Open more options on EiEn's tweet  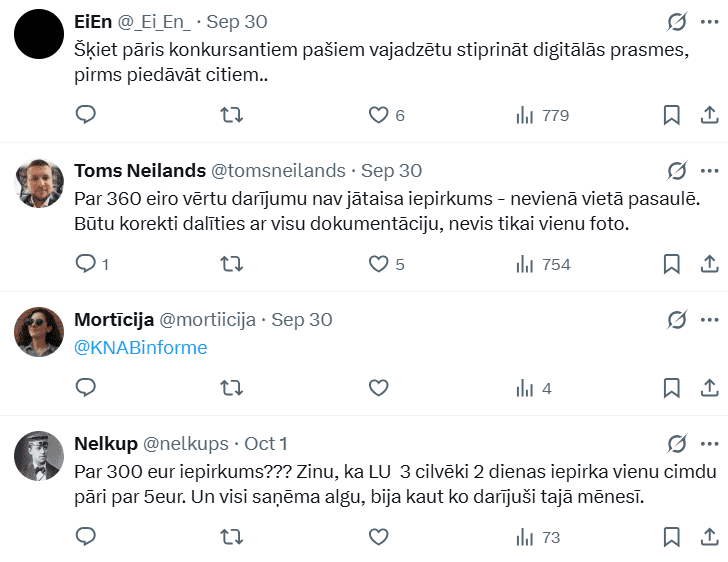pyautogui.click(x=709, y=22)
